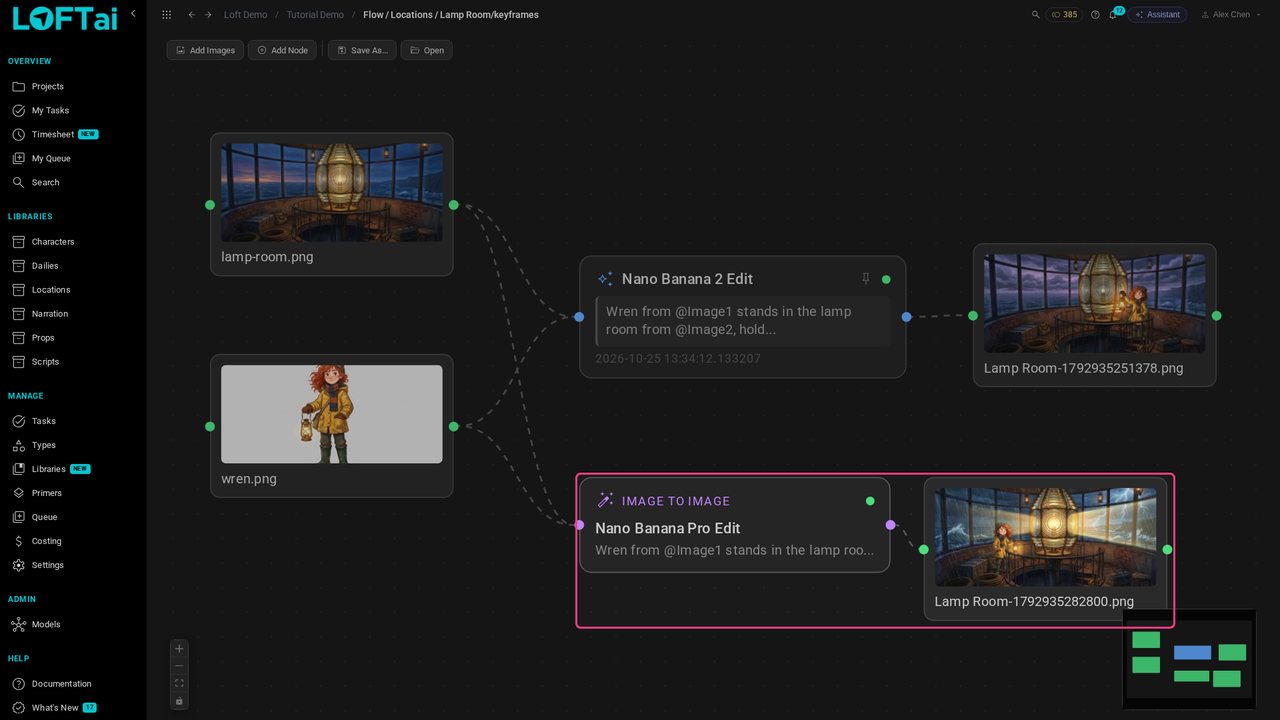Screen dimensions: 1280x720
Task: Go back with the left arrow
Action: tap(192, 15)
